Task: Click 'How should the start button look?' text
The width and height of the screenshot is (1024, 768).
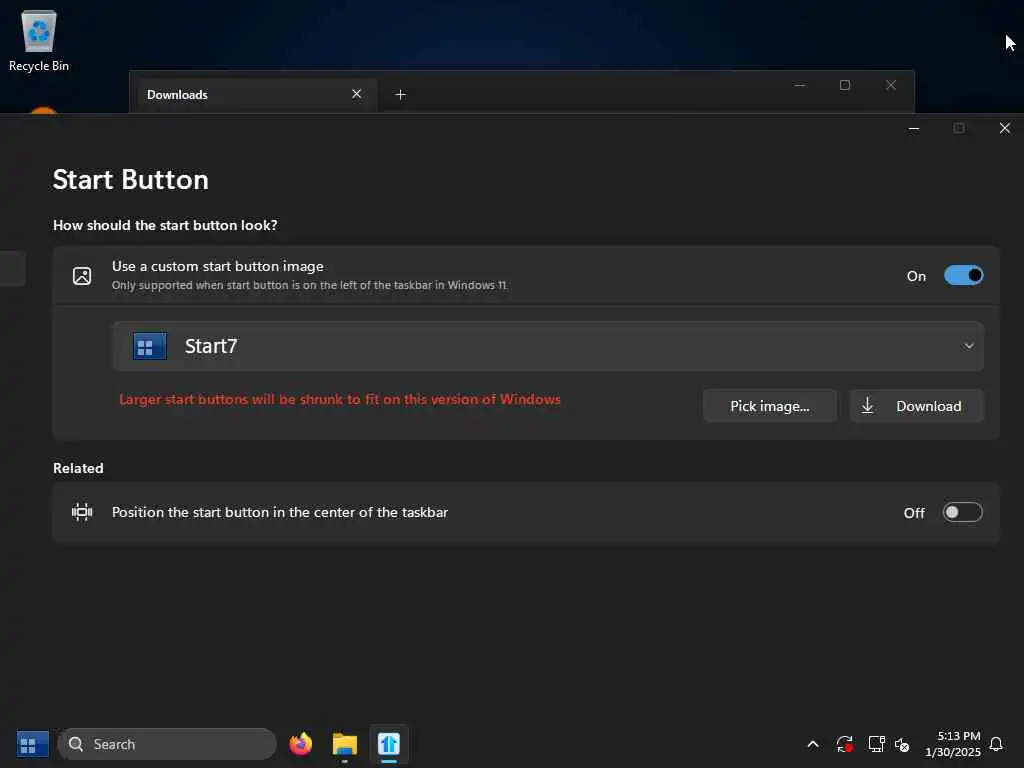Action: pos(165,225)
